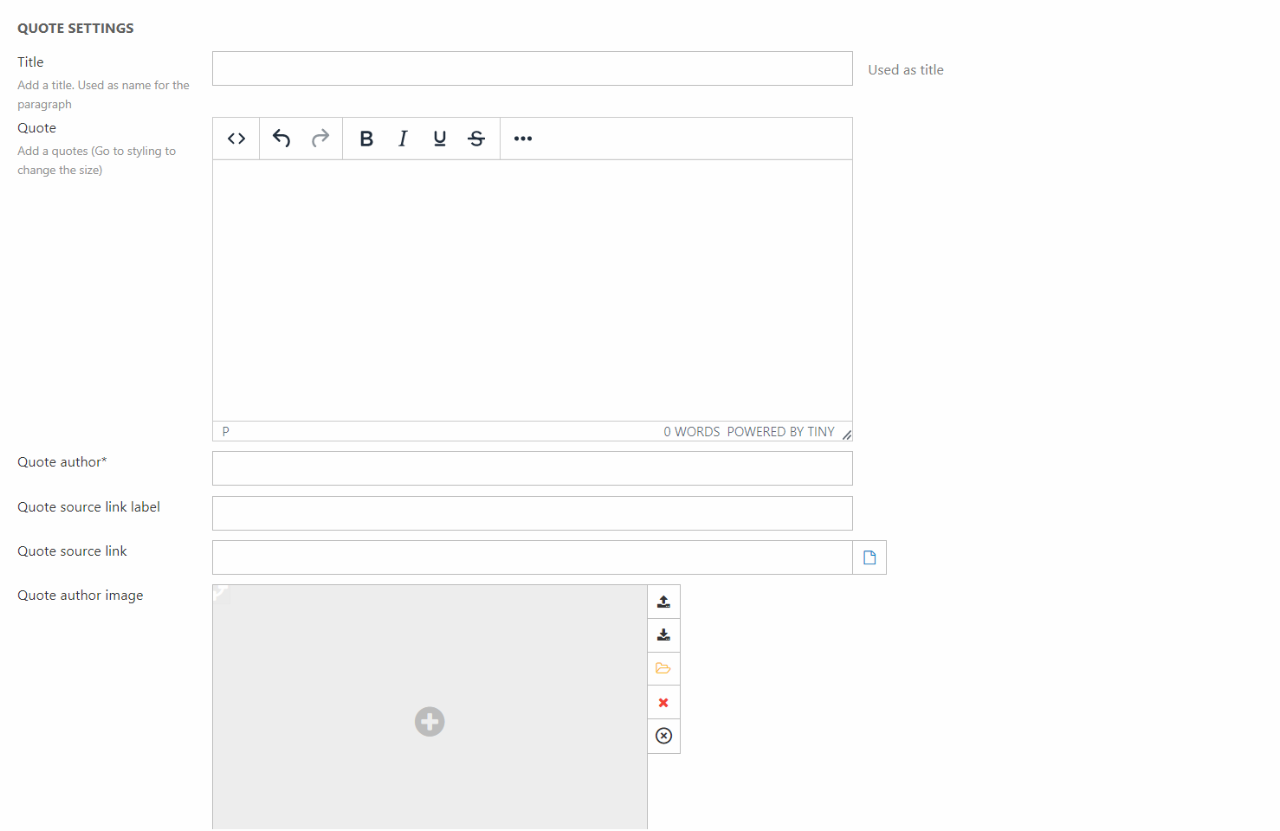Image resolution: width=1280 pixels, height=831 pixels.
Task: Toggle italic formatting in quote editor
Action: pos(403,139)
